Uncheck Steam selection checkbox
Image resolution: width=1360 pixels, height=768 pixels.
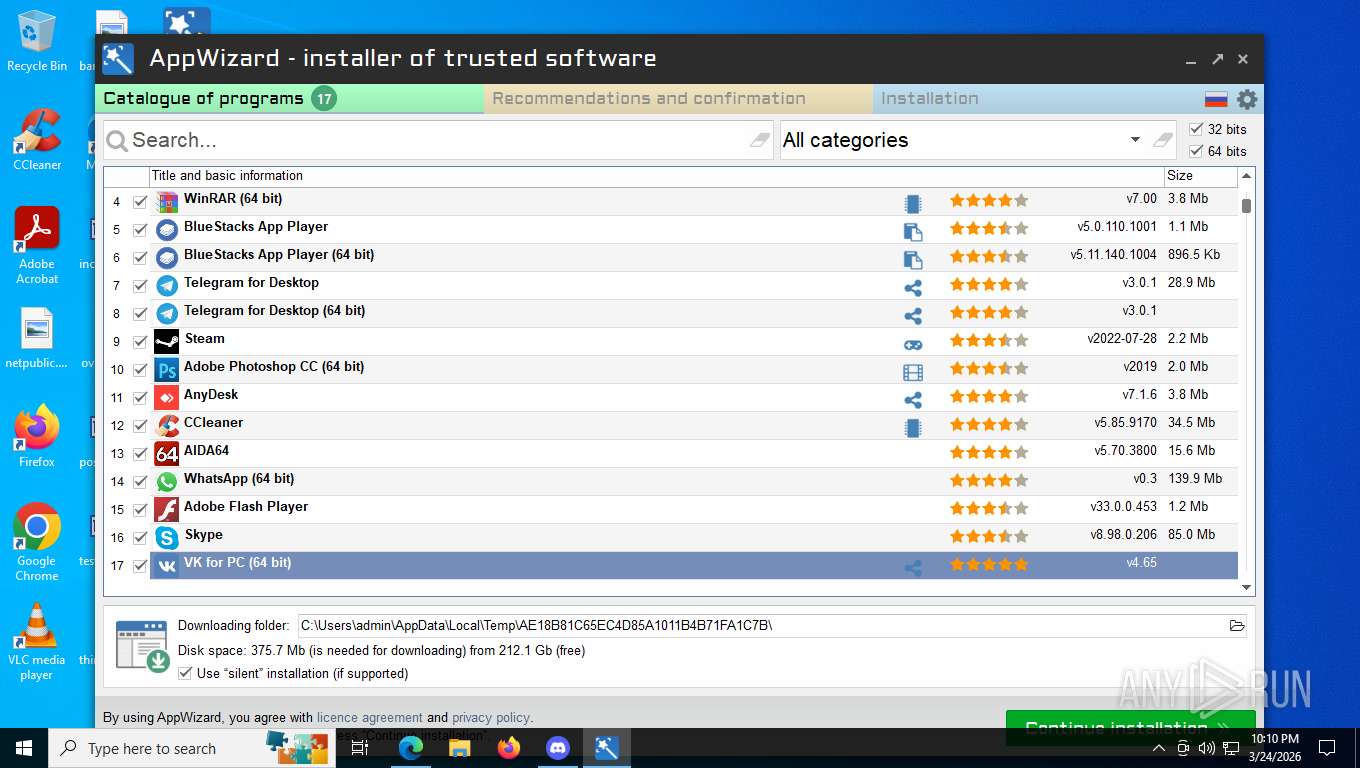coord(140,342)
